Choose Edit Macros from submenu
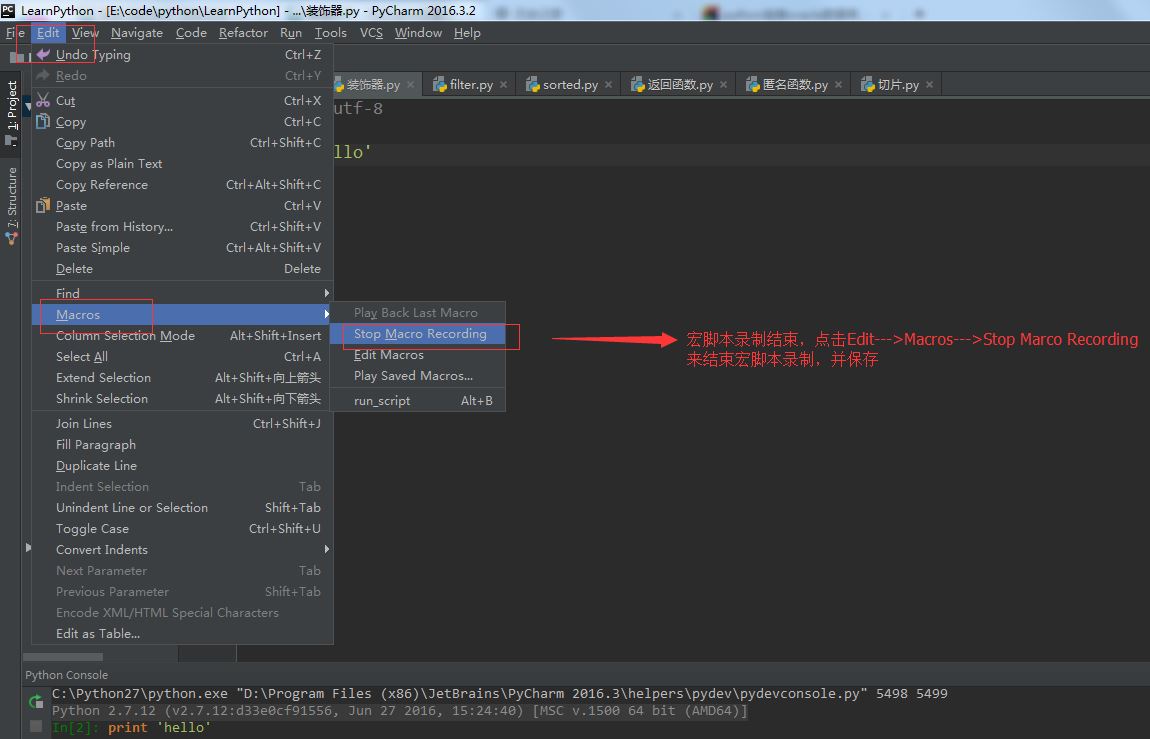Image resolution: width=1150 pixels, height=739 pixels. (389, 355)
